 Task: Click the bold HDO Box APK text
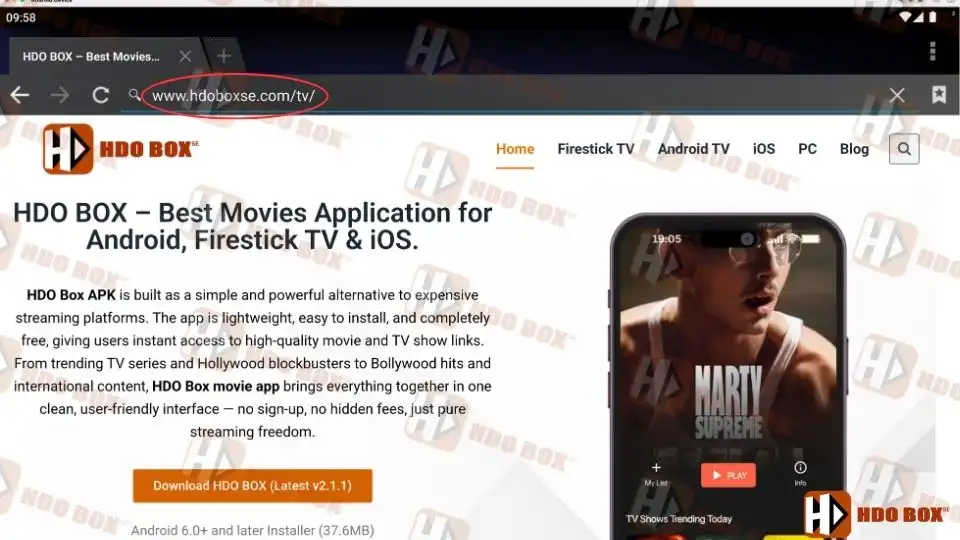pyautogui.click(x=71, y=294)
